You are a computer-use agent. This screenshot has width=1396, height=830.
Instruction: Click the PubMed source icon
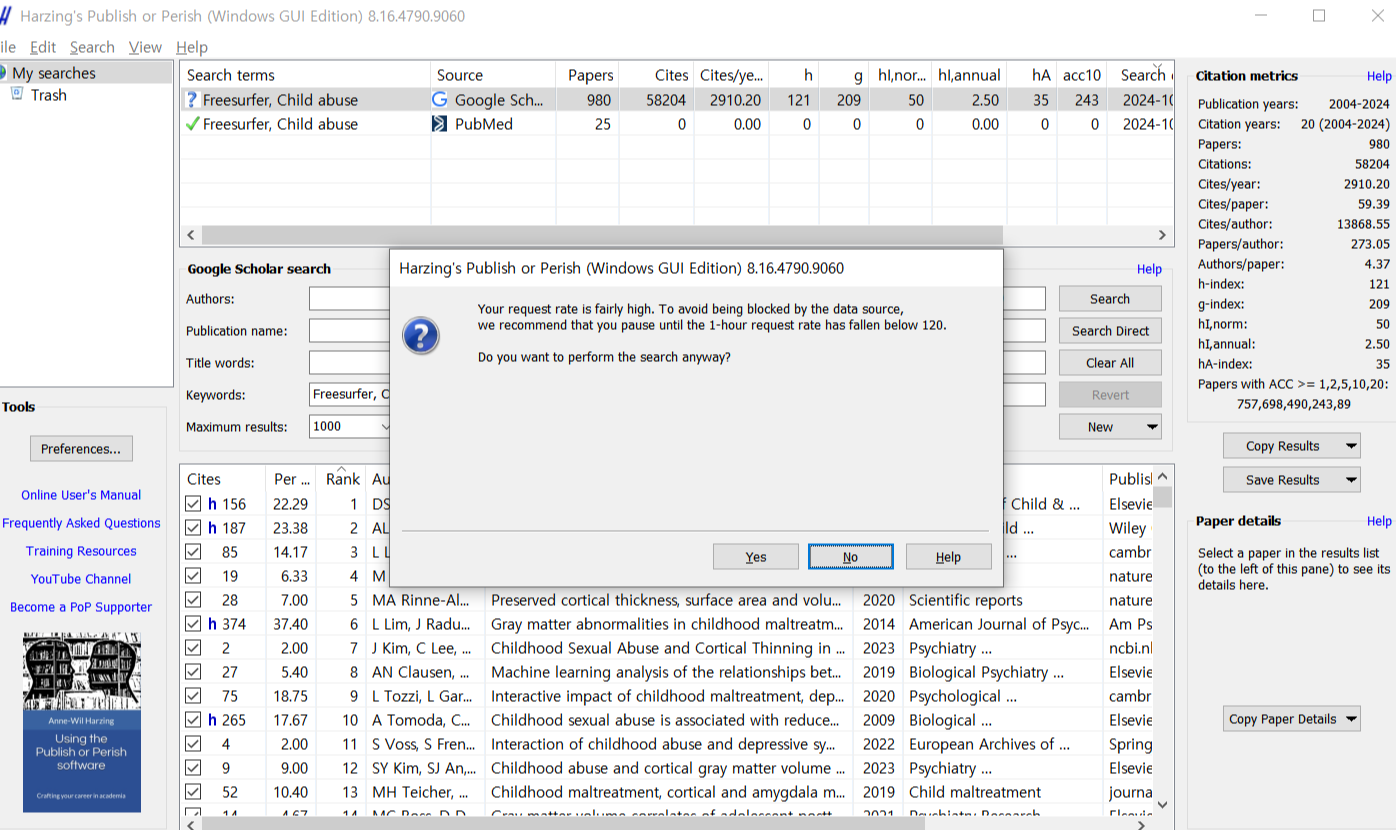pyautogui.click(x=440, y=124)
